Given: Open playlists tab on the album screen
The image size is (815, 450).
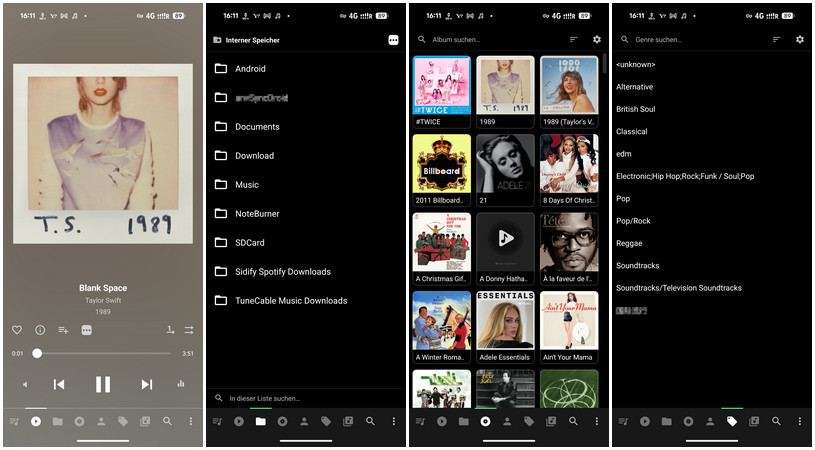Looking at the screenshot, I should click(x=551, y=421).
